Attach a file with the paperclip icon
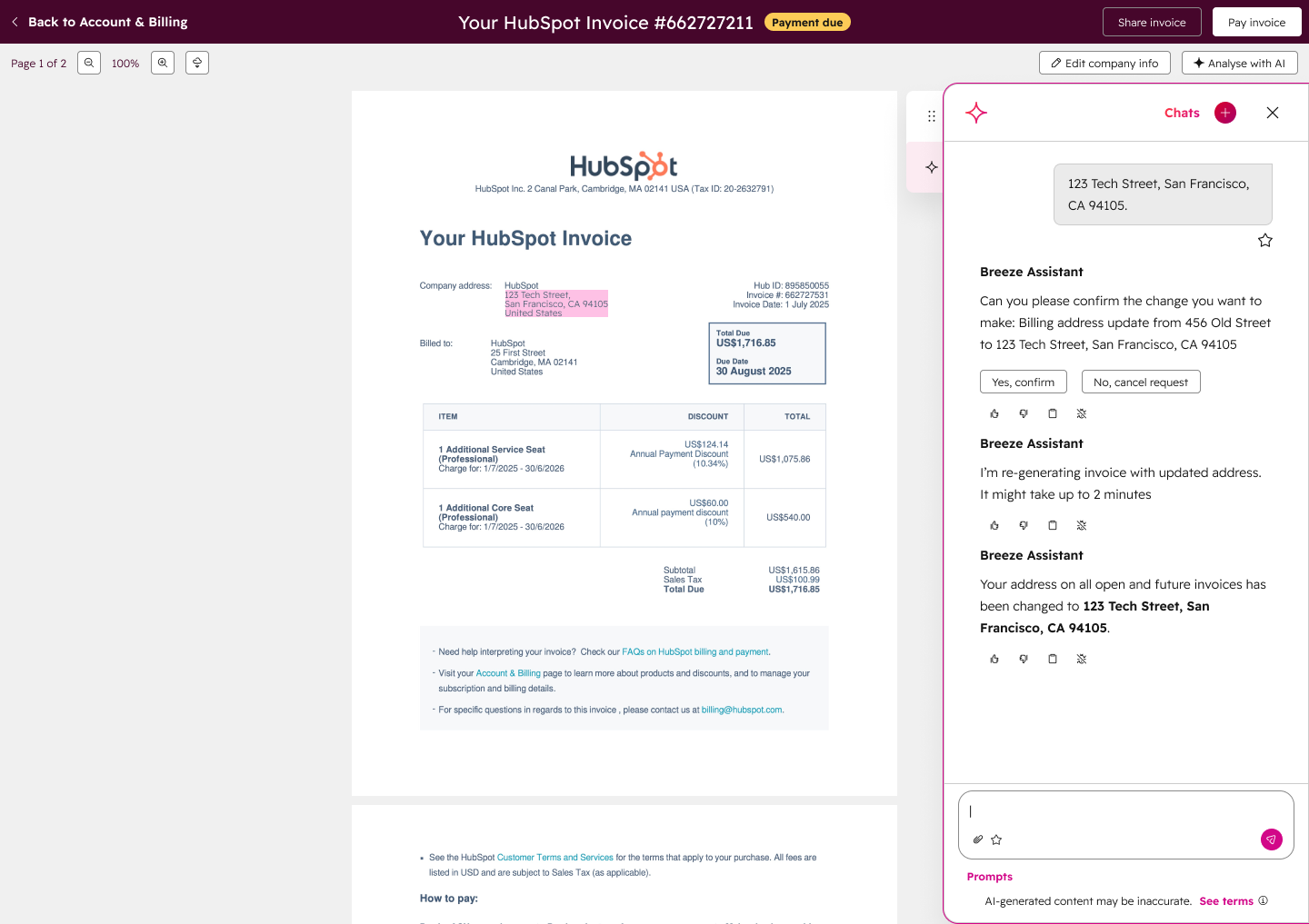The width and height of the screenshot is (1309, 924). tap(978, 840)
